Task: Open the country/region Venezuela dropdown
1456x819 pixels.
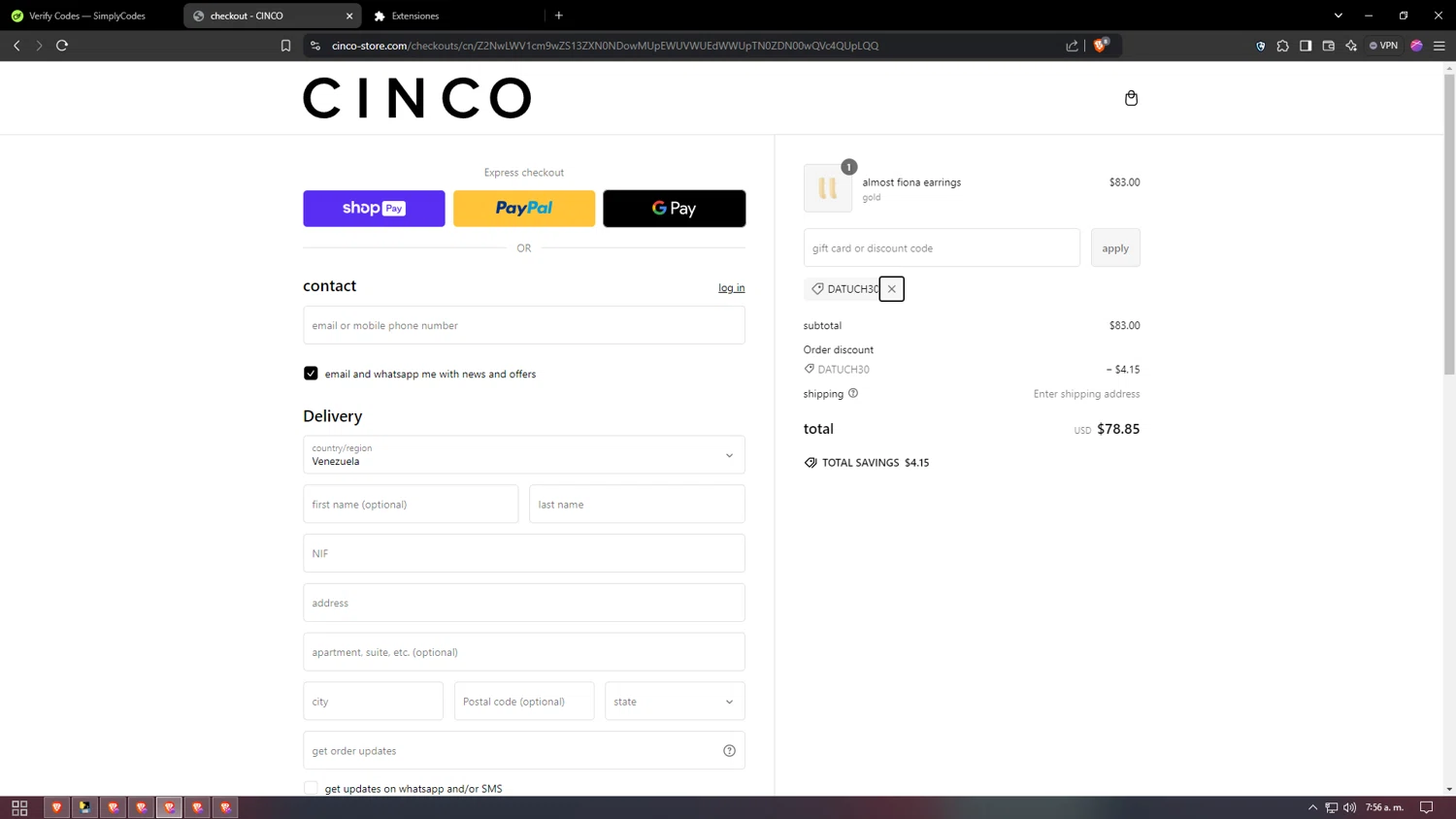Action: click(524, 455)
